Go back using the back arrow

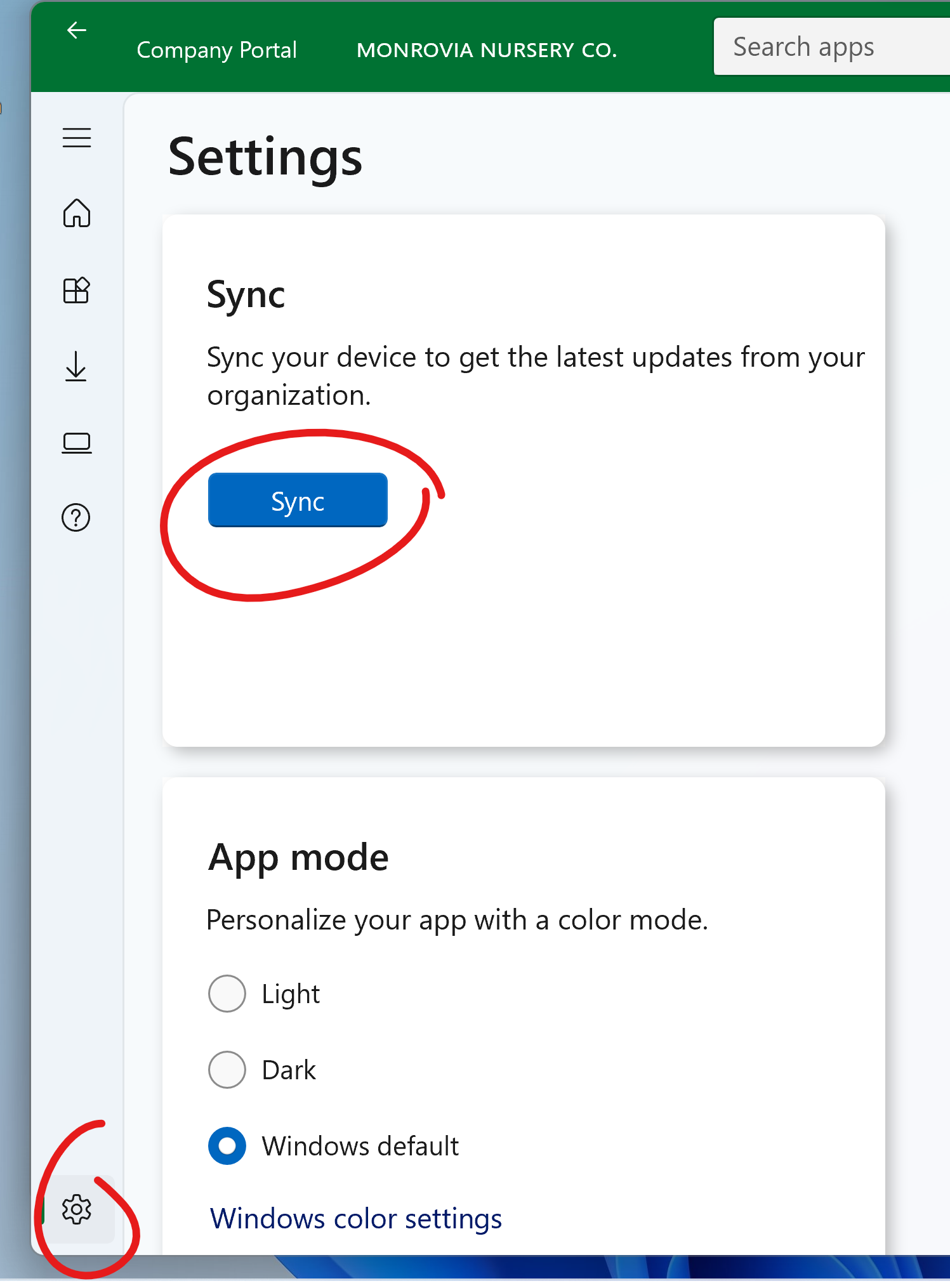tap(76, 30)
